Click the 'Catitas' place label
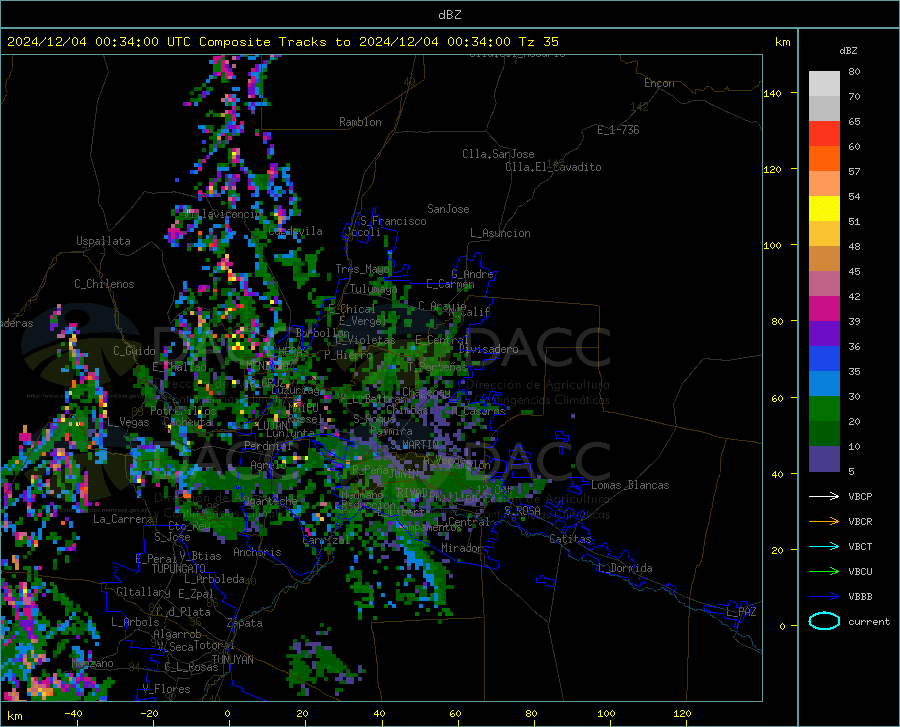This screenshot has height=727, width=900. click(x=570, y=539)
